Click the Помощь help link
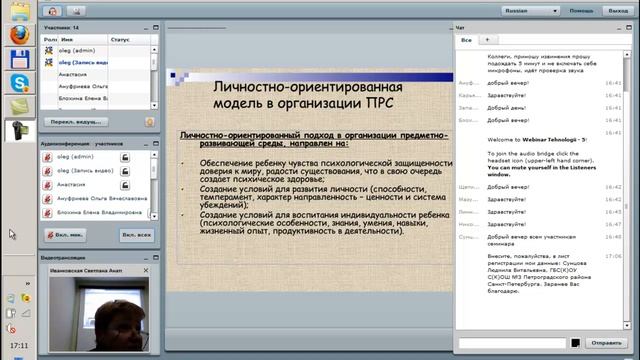The image size is (640, 360). tap(581, 11)
